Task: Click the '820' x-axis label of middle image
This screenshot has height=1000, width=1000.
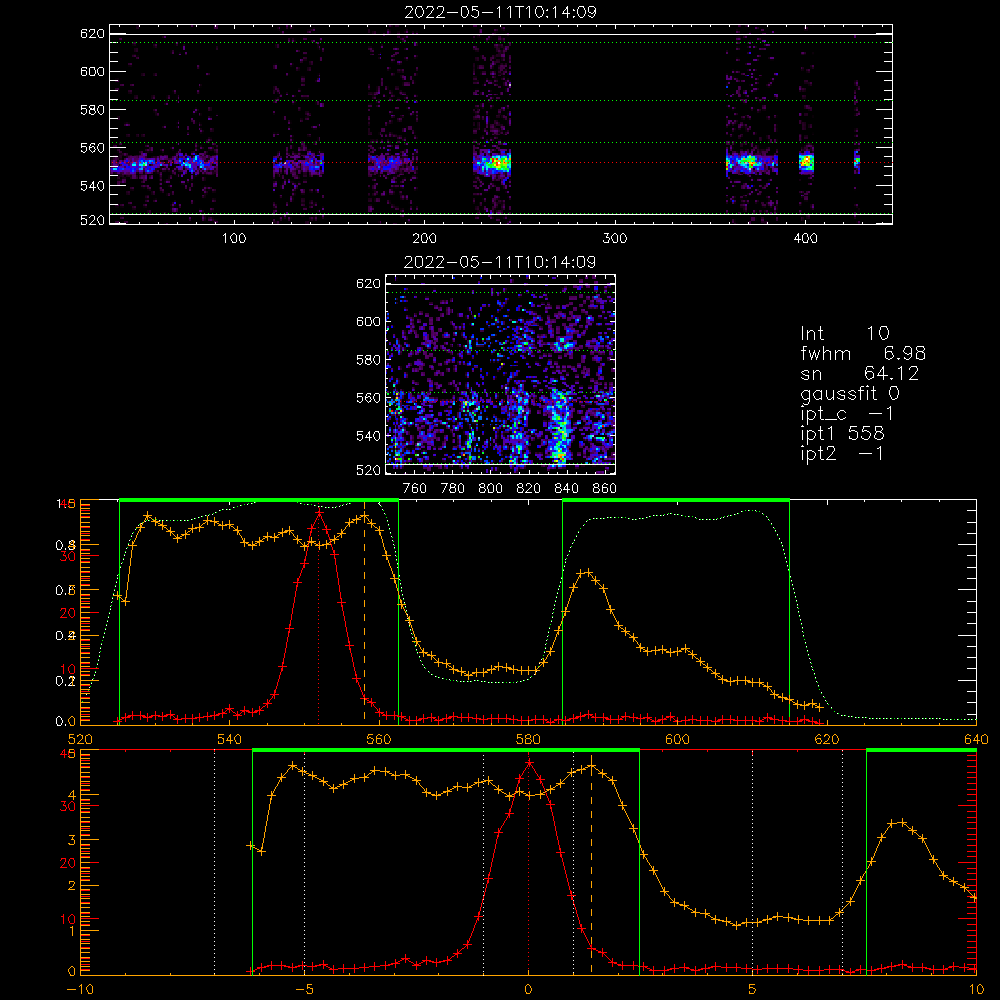Action: point(529,489)
